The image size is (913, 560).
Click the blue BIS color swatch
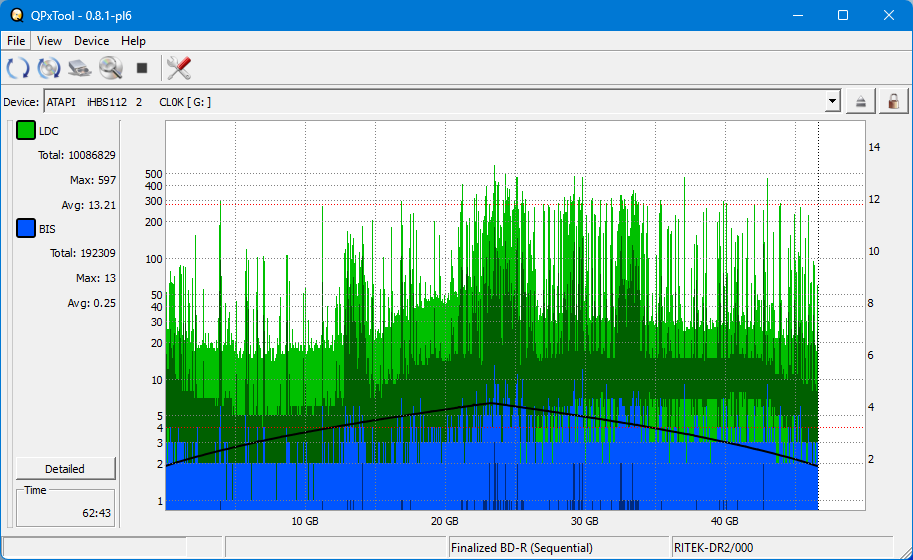pos(26,229)
